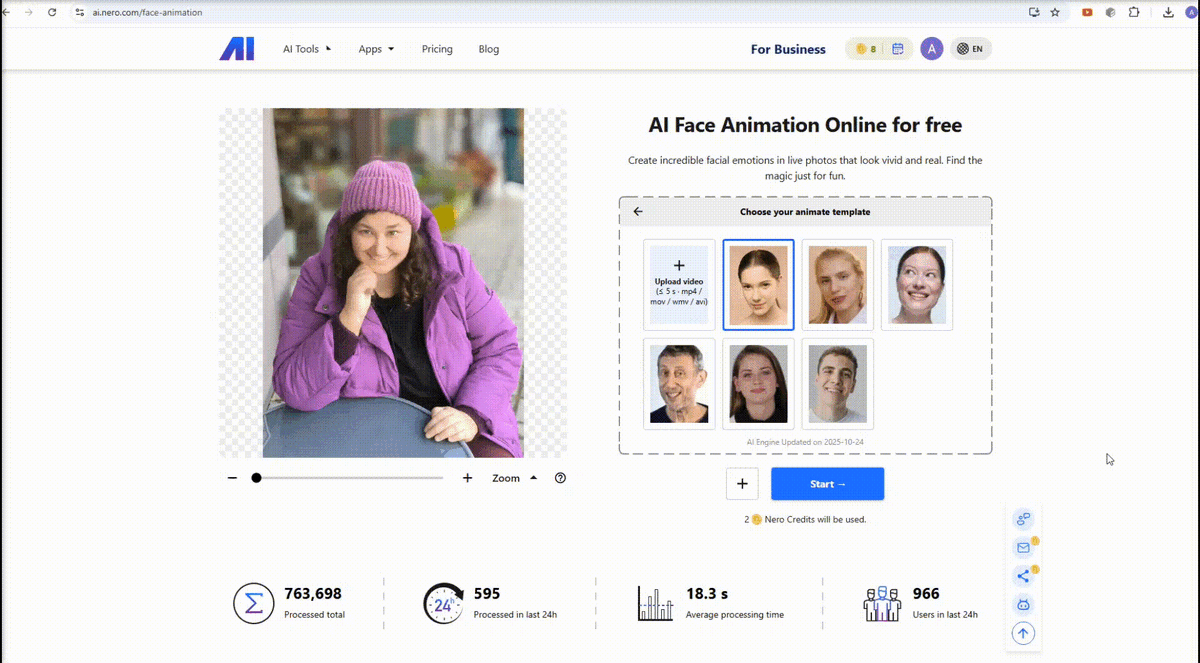
Task: Click the 'Nero Credits will be used' notice
Action: [x=805, y=519]
